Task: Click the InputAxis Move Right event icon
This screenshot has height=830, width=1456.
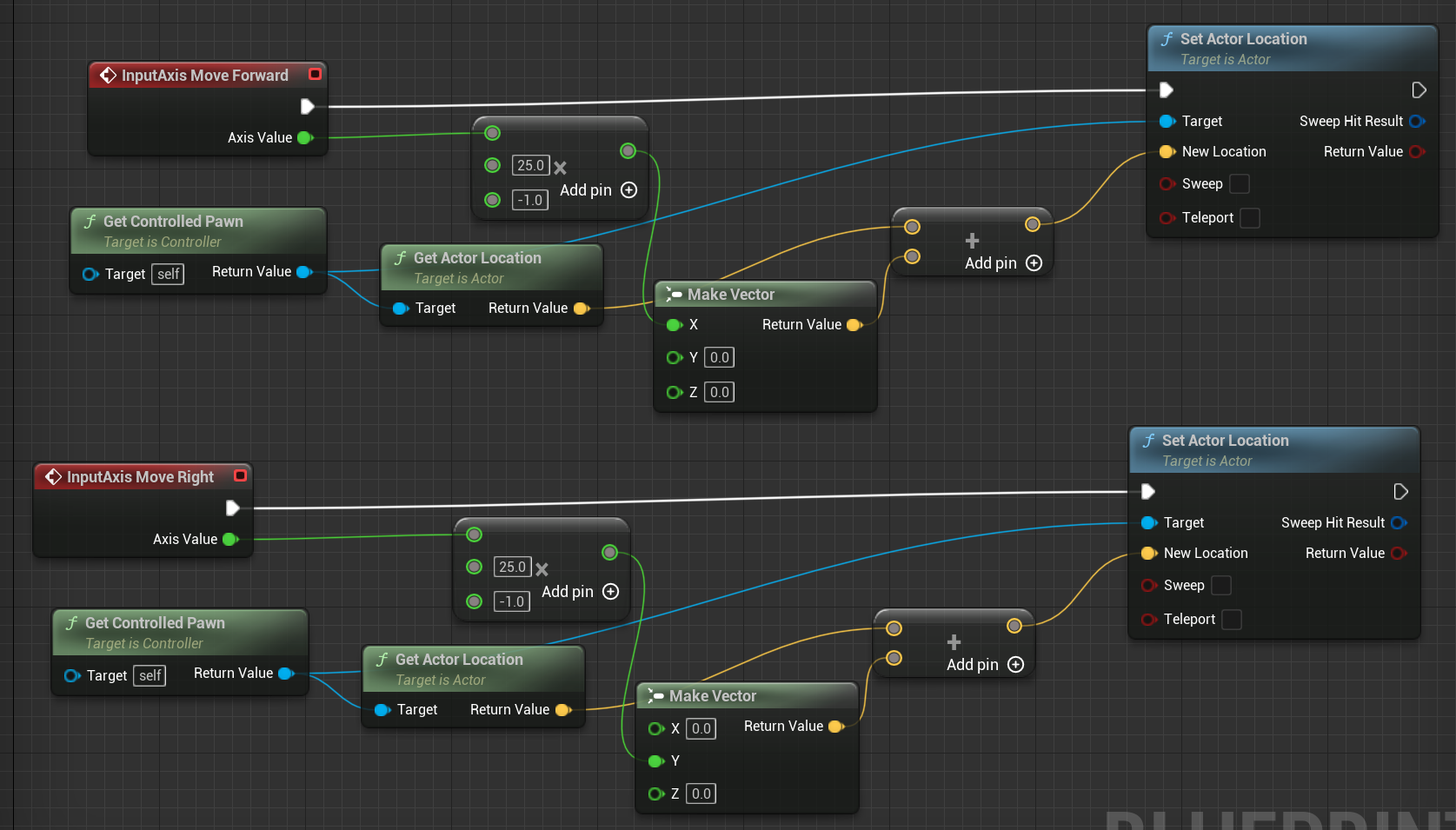Action: (53, 477)
